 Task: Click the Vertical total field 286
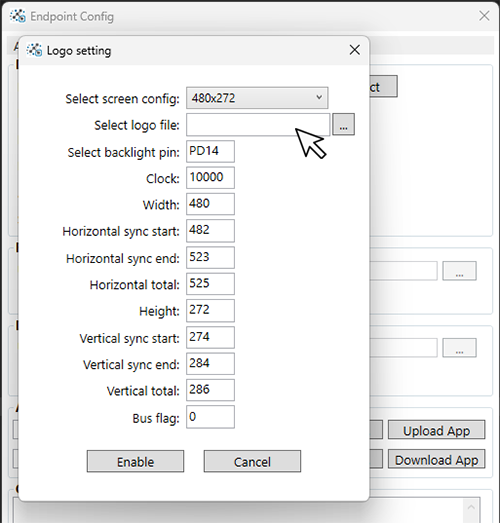[210, 390]
